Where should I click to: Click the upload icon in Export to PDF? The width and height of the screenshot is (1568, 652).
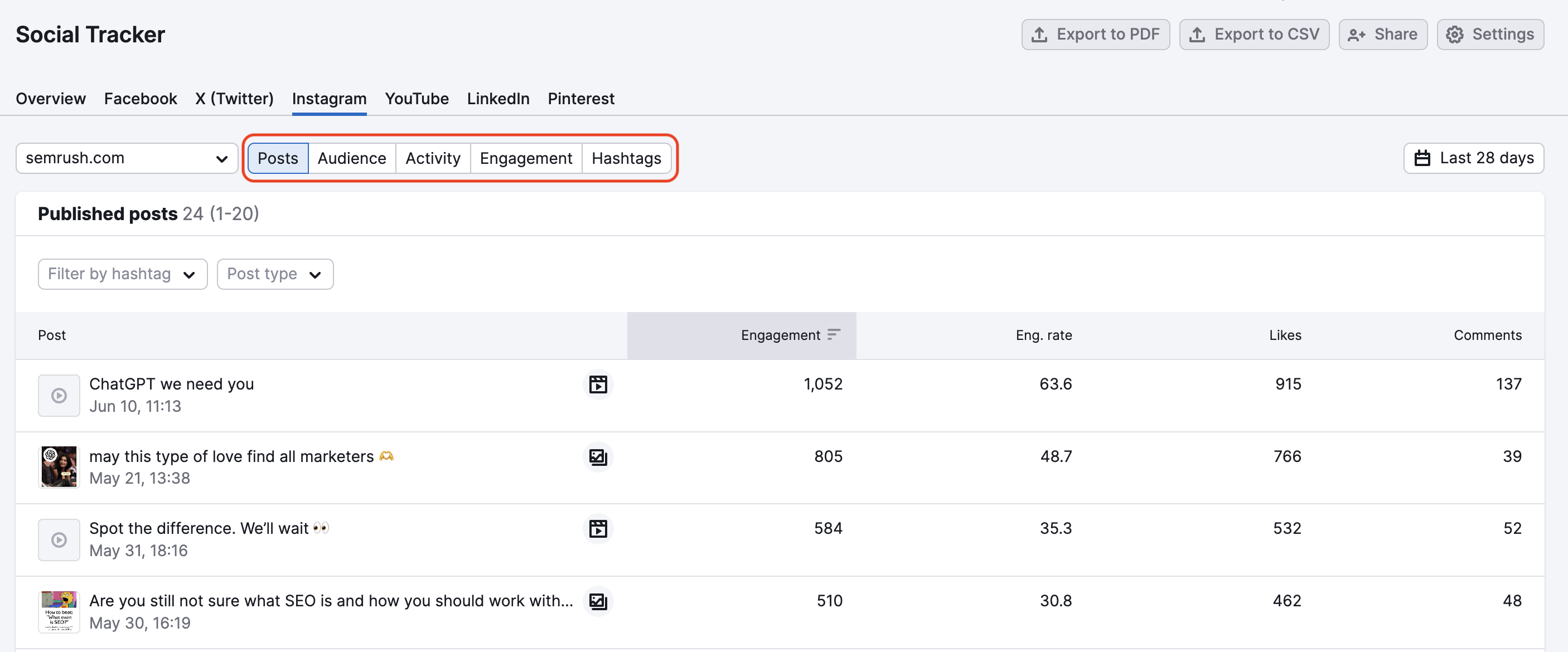pos(1039,35)
